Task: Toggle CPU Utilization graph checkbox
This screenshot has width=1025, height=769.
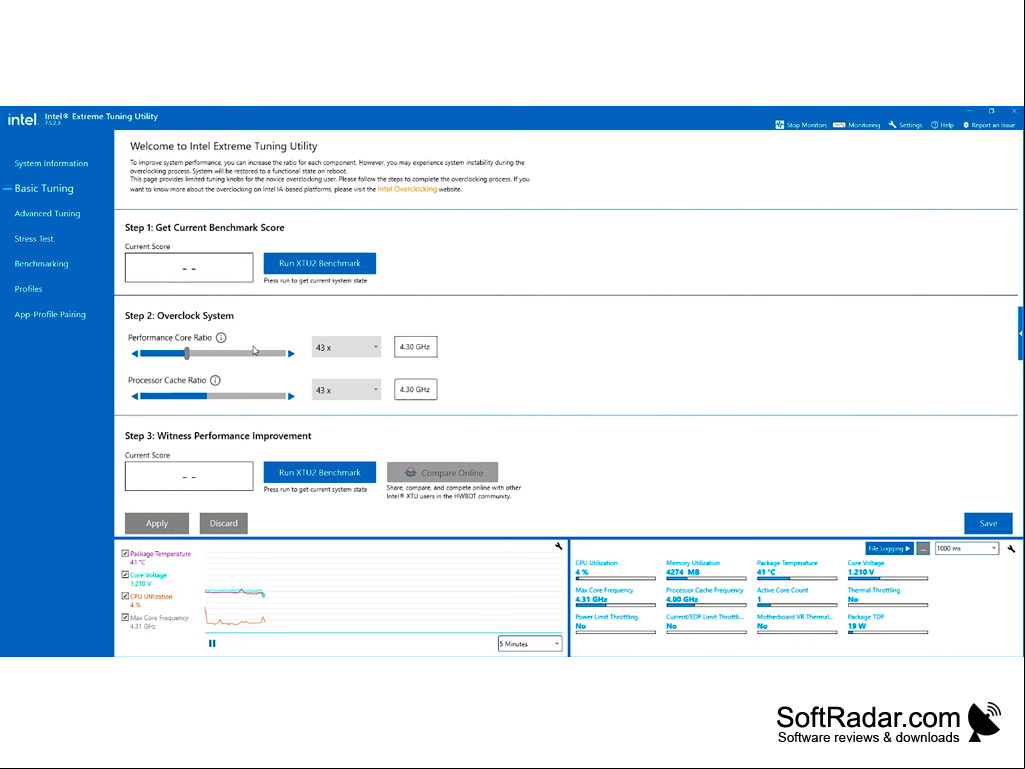Action: pyautogui.click(x=125, y=596)
